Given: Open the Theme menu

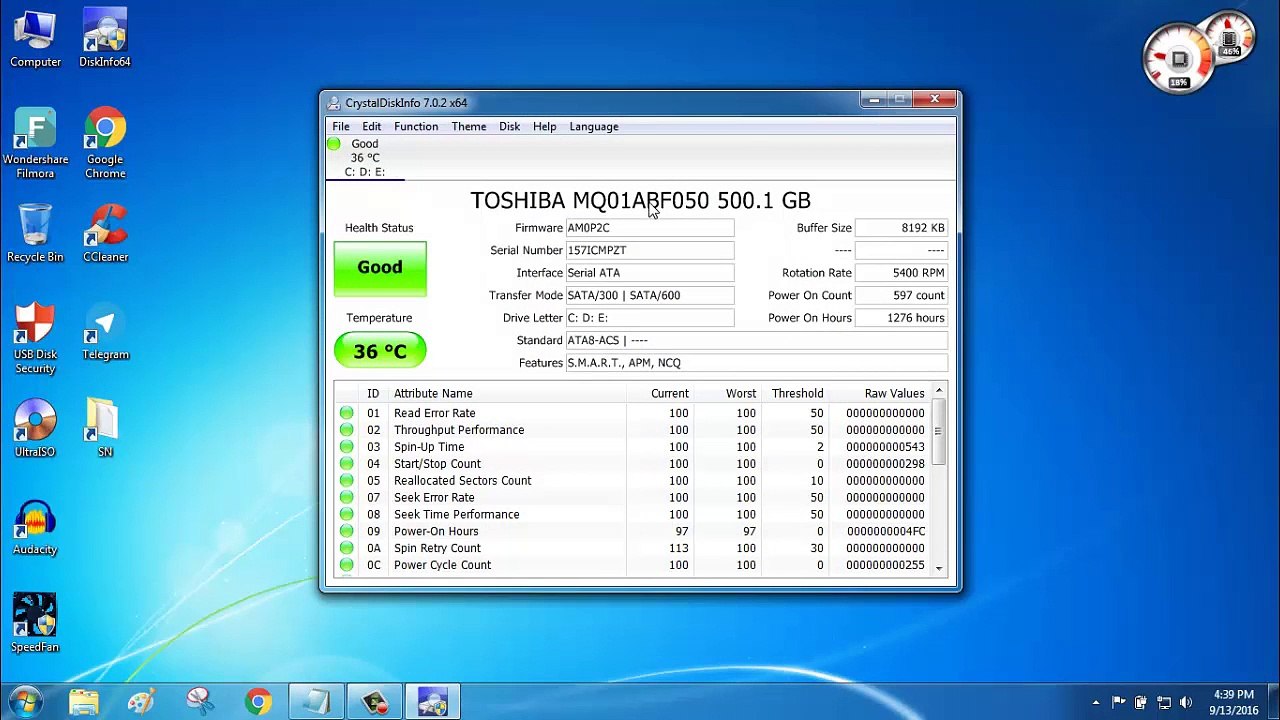Looking at the screenshot, I should pyautogui.click(x=469, y=127).
